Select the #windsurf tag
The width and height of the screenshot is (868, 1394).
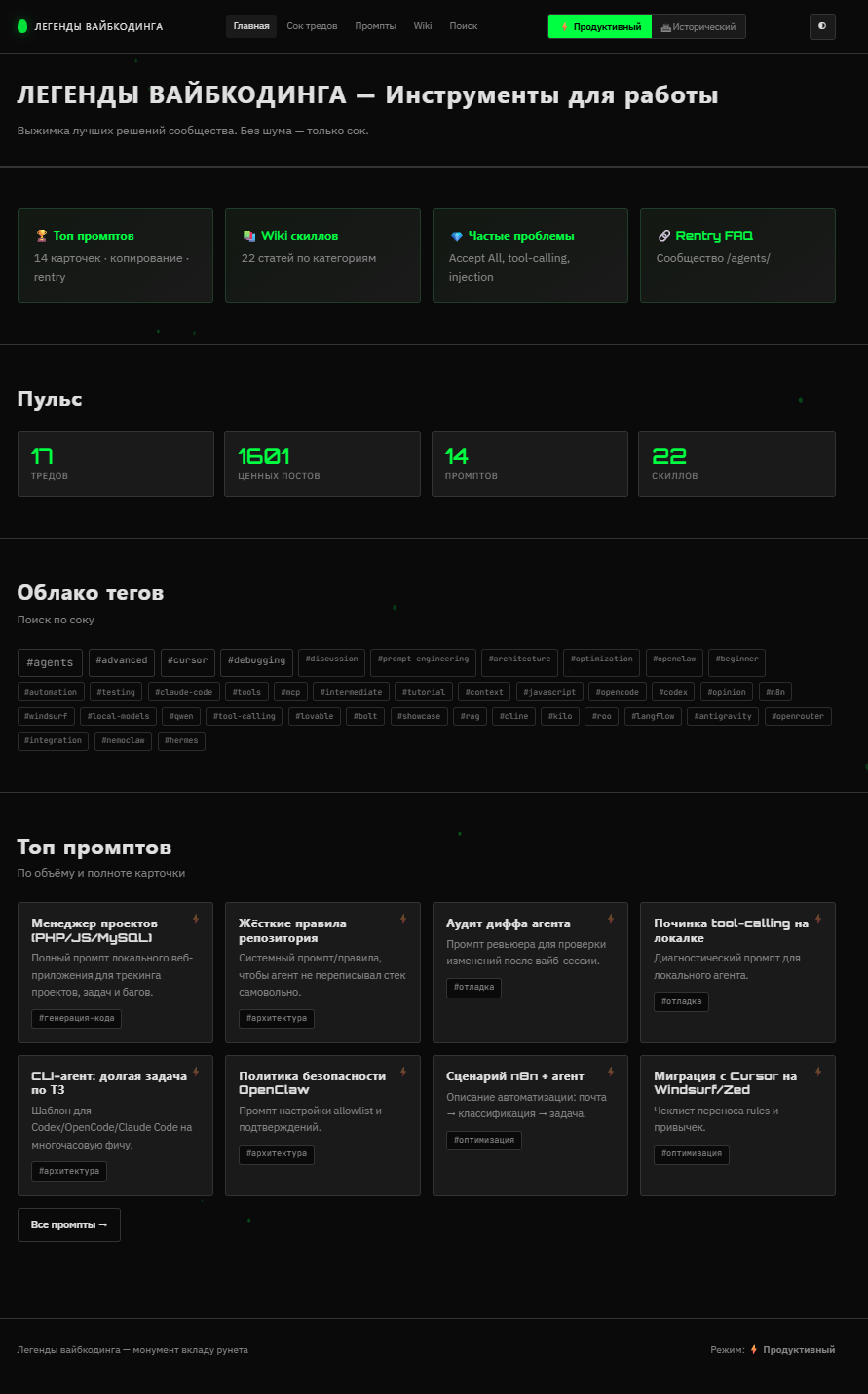[x=46, y=716]
